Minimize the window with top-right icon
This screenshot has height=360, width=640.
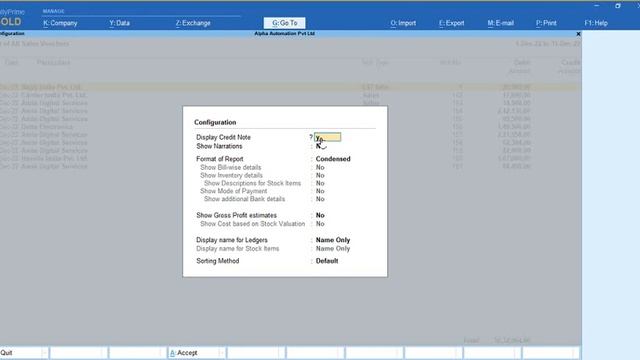(597, 6)
